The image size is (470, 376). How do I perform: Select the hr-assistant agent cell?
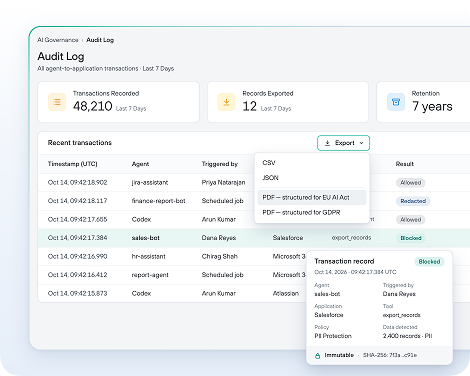click(x=149, y=256)
